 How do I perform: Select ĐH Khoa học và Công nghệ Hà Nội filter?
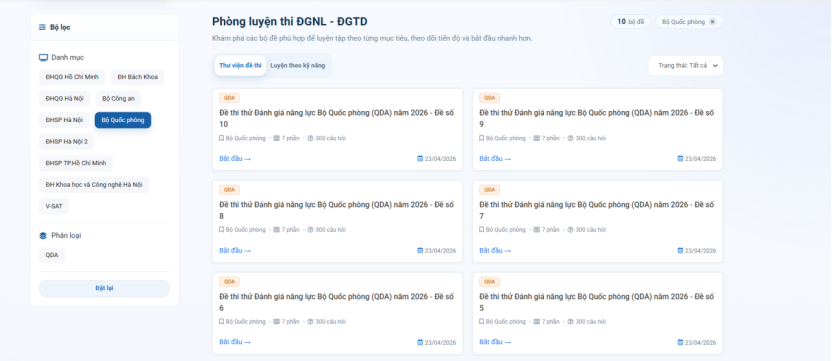point(94,185)
